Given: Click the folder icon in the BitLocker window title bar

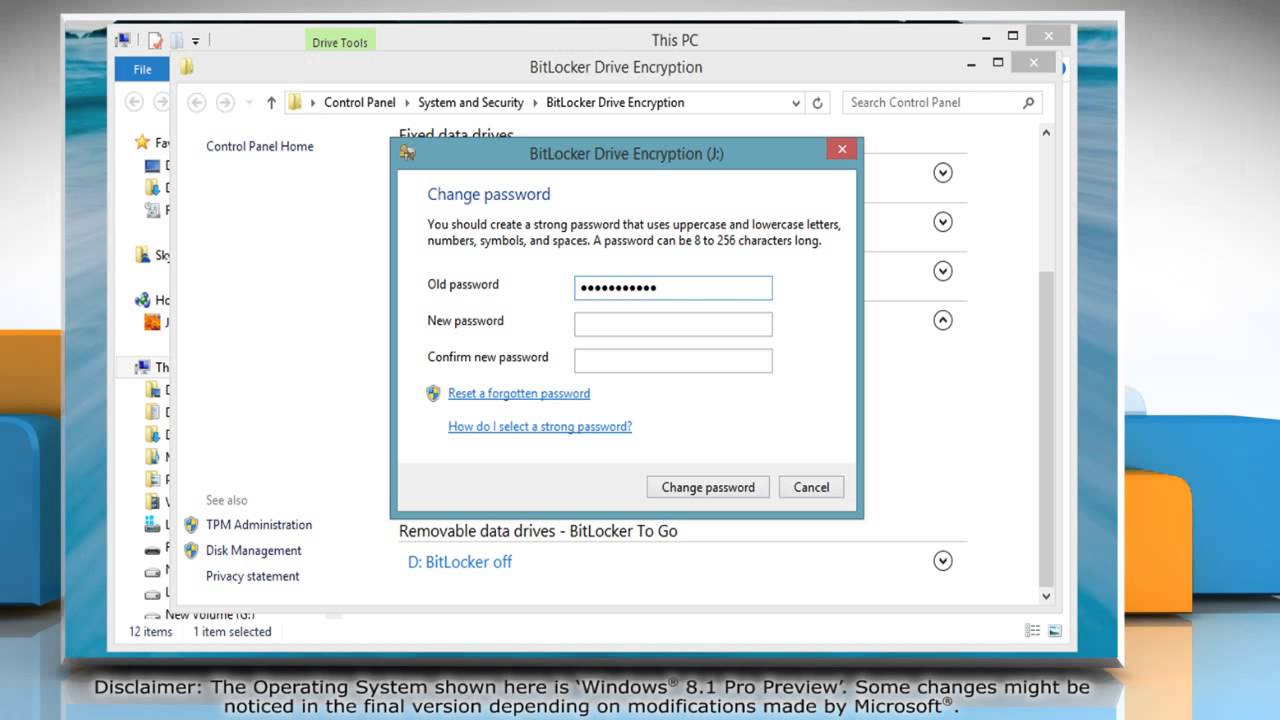Looking at the screenshot, I should pyautogui.click(x=187, y=67).
